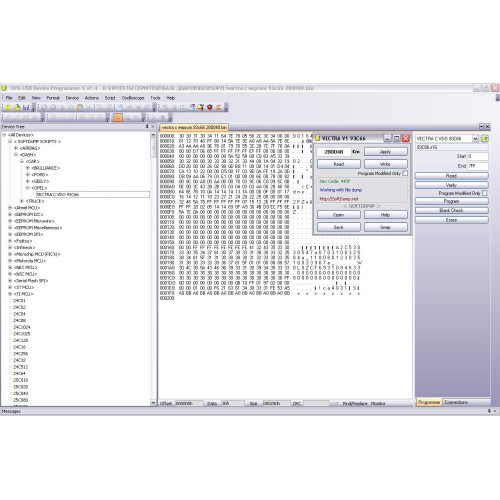This screenshot has width=500, height=500.
Task: Switch to the Connections tab
Action: click(x=456, y=402)
